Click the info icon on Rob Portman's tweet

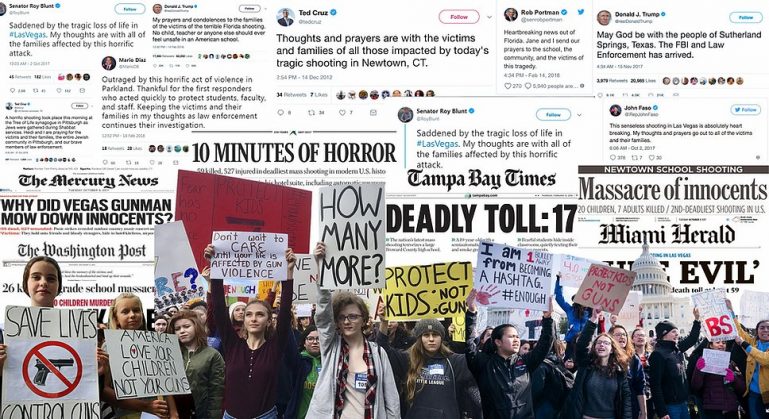(582, 86)
